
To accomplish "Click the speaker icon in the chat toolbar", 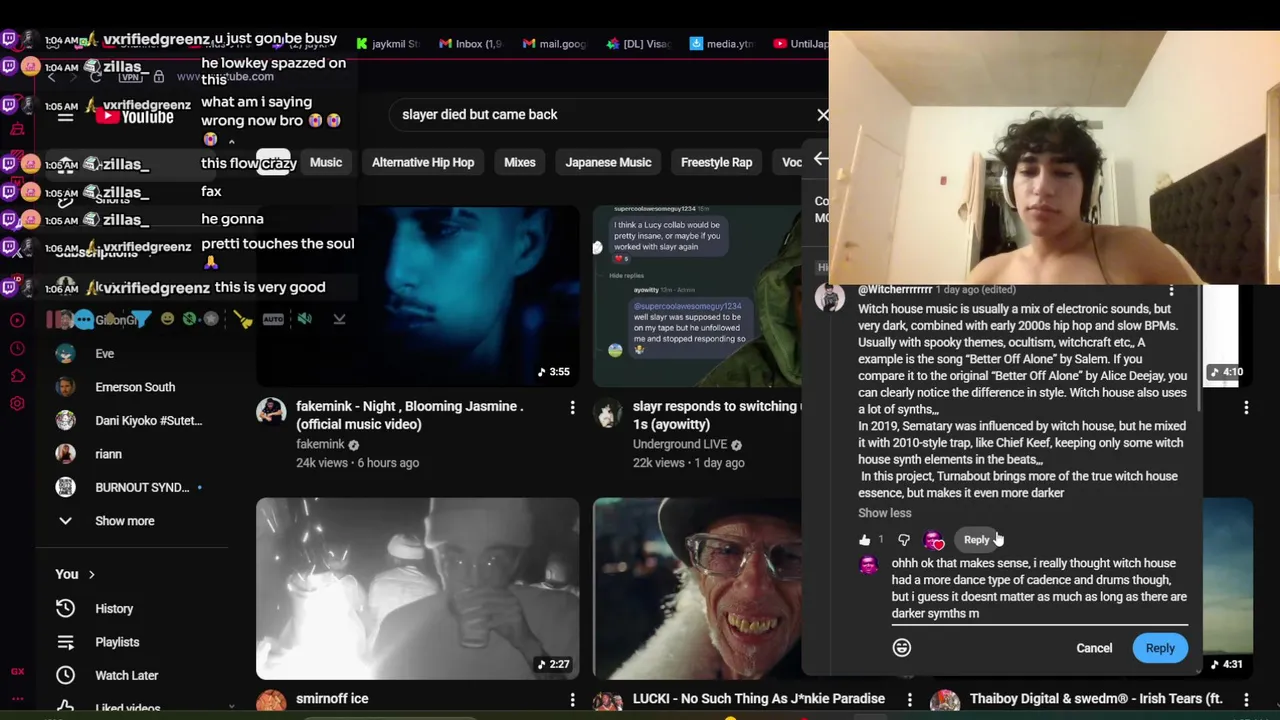I will click(304, 319).
